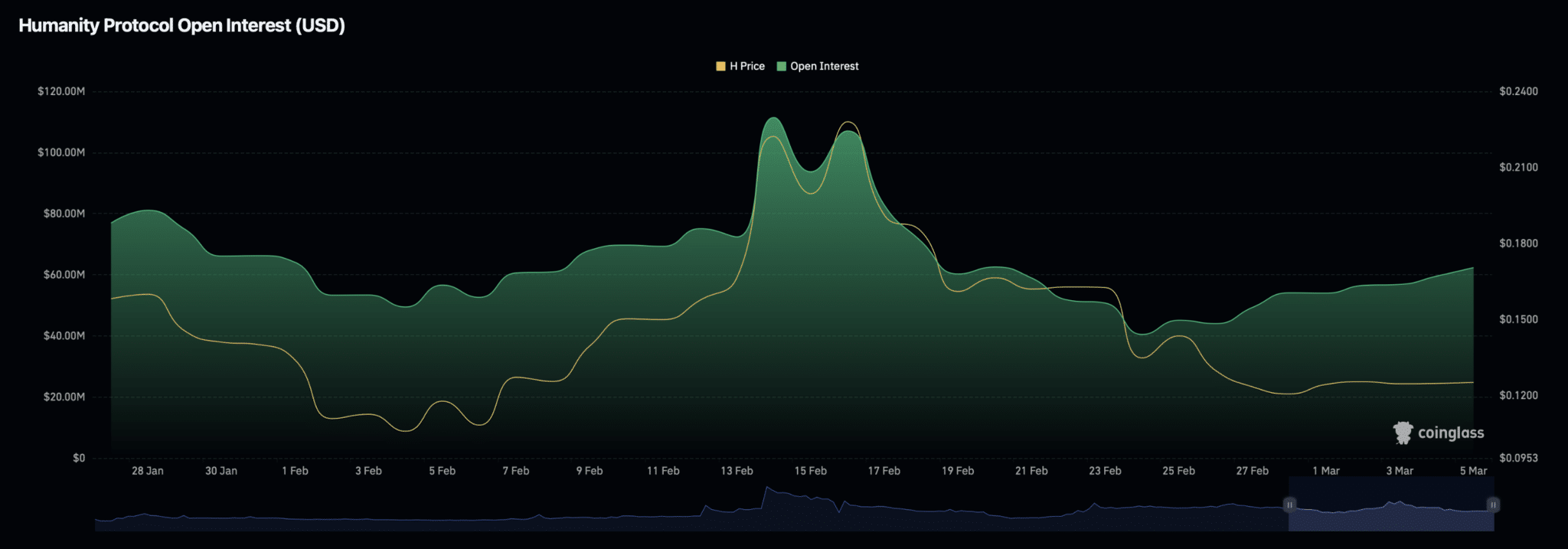Image resolution: width=1568 pixels, height=549 pixels.
Task: Click the highest yellow H Price peak
Action: (x=848, y=123)
